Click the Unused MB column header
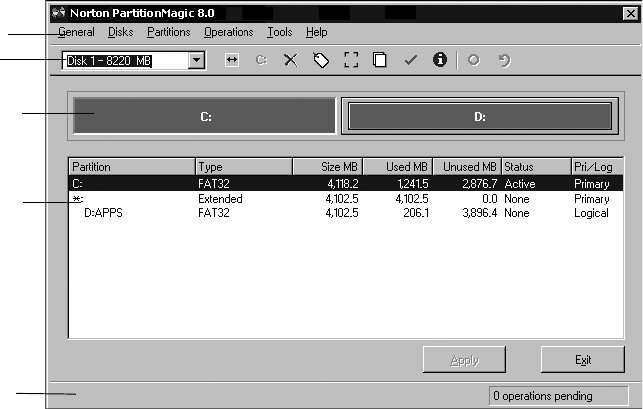 pos(467,167)
